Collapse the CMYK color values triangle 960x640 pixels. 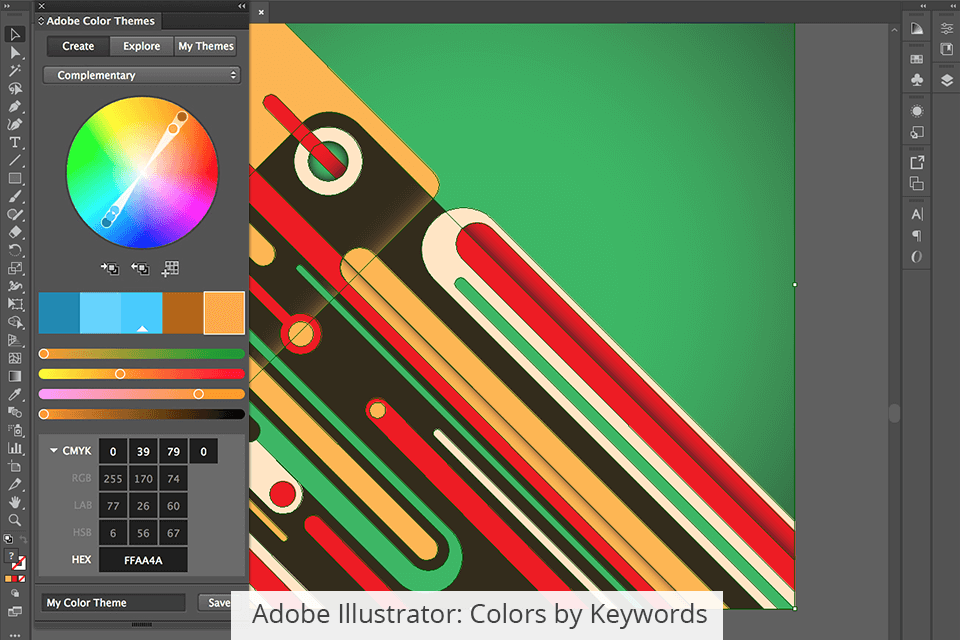[54, 450]
